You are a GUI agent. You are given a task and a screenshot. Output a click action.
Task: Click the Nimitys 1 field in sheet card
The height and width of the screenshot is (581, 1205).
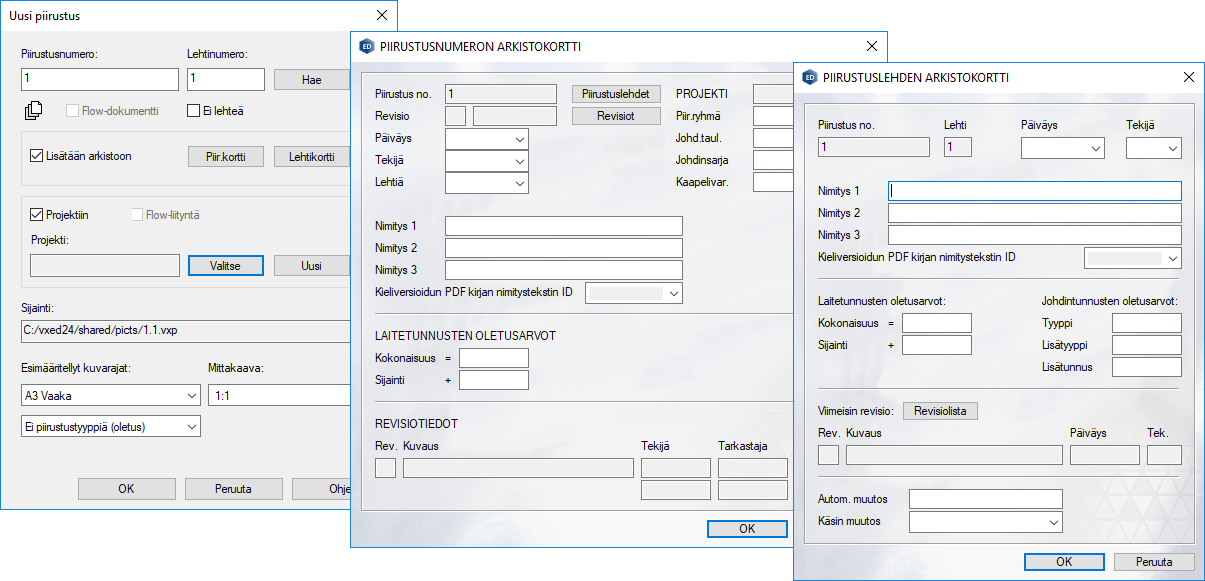pos(1034,190)
